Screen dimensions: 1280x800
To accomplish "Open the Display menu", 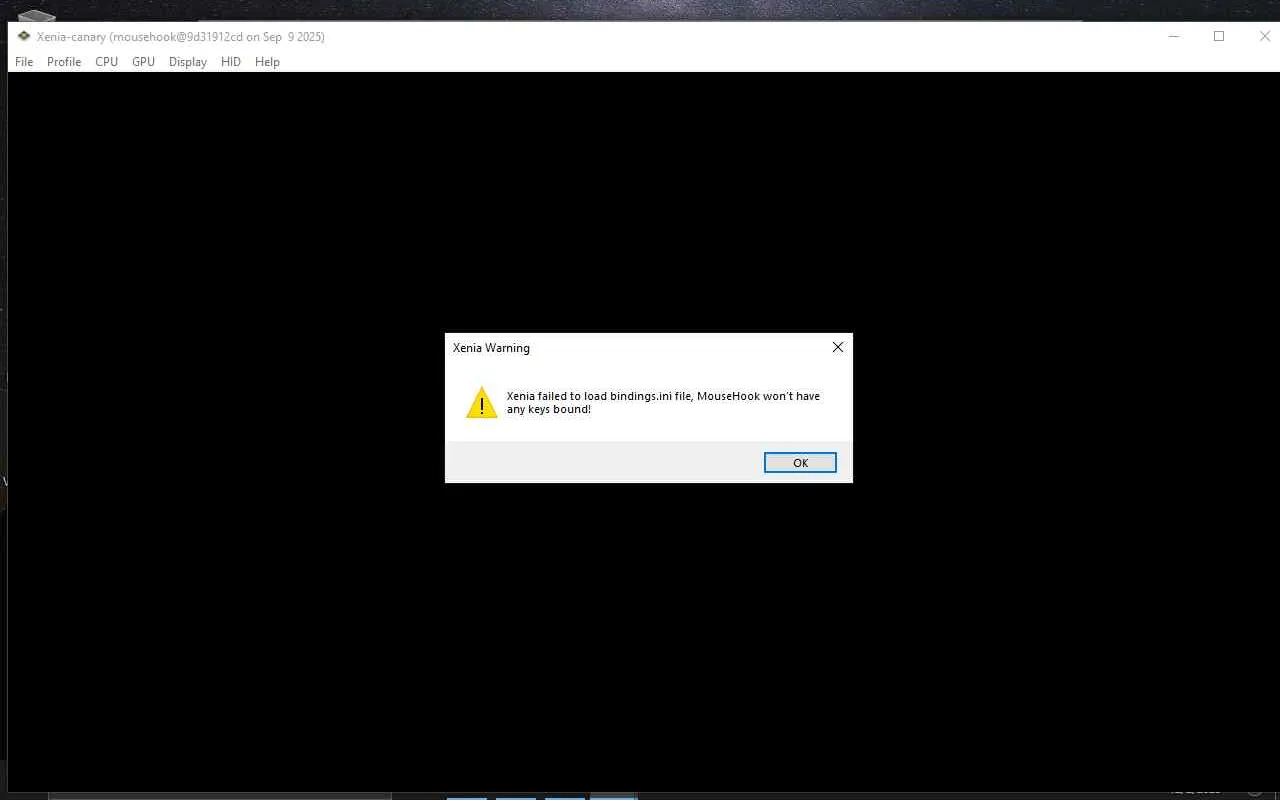I will coord(188,62).
